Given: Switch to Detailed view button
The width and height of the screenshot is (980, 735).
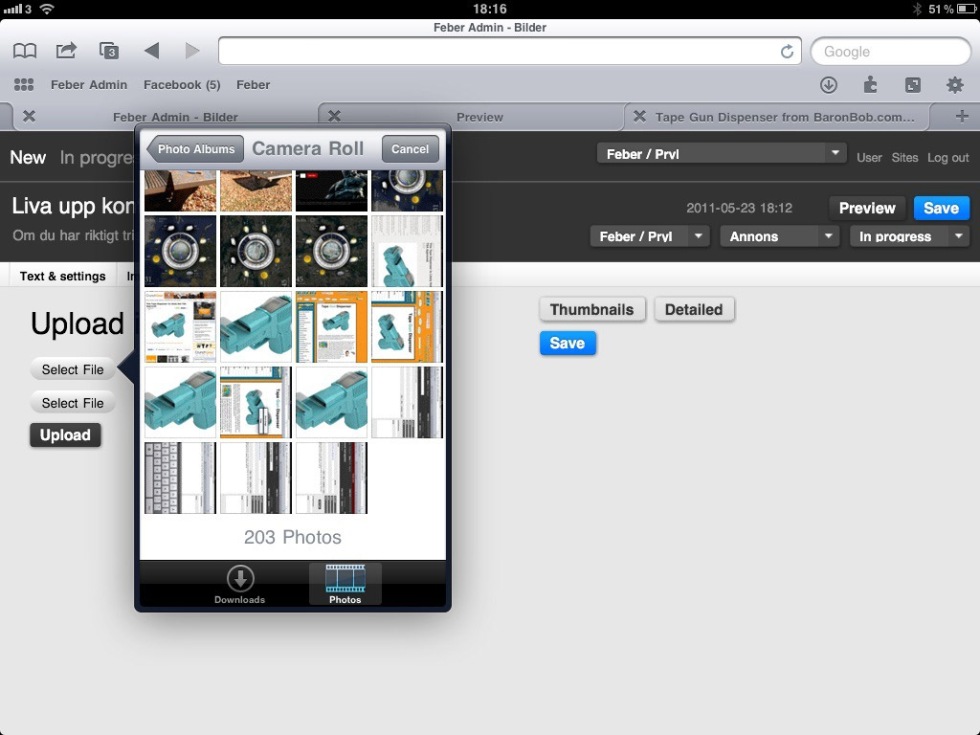Looking at the screenshot, I should click(694, 310).
